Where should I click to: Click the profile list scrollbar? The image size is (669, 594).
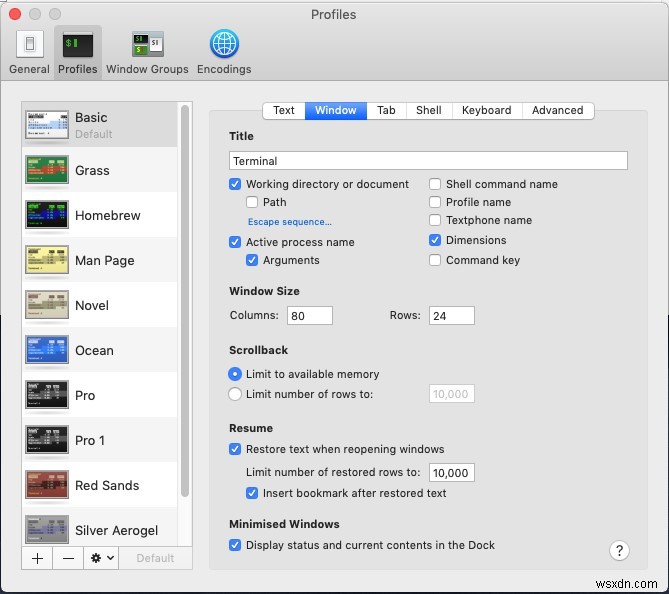point(185,300)
